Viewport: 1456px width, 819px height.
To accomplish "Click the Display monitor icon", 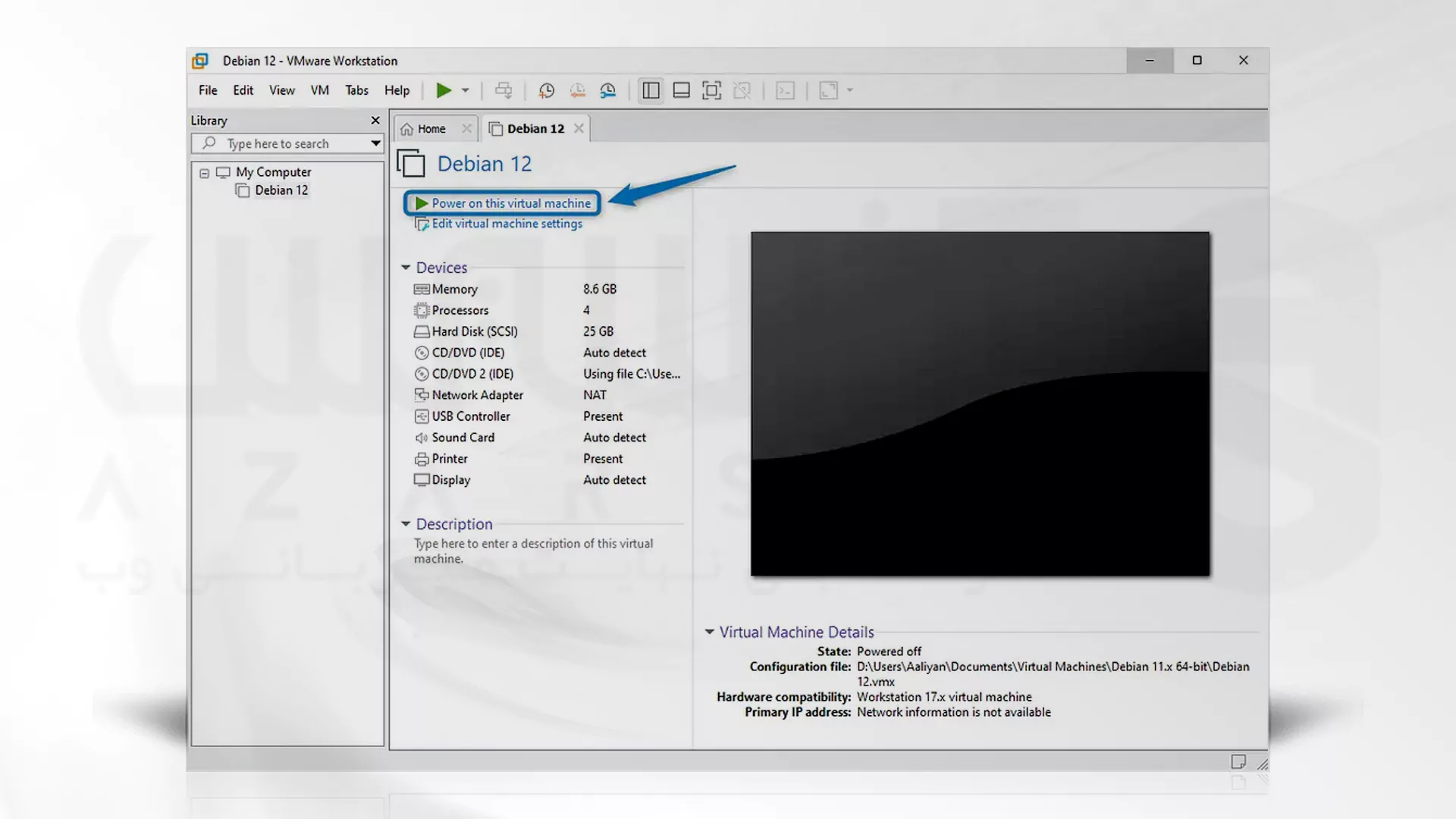I will click(422, 480).
